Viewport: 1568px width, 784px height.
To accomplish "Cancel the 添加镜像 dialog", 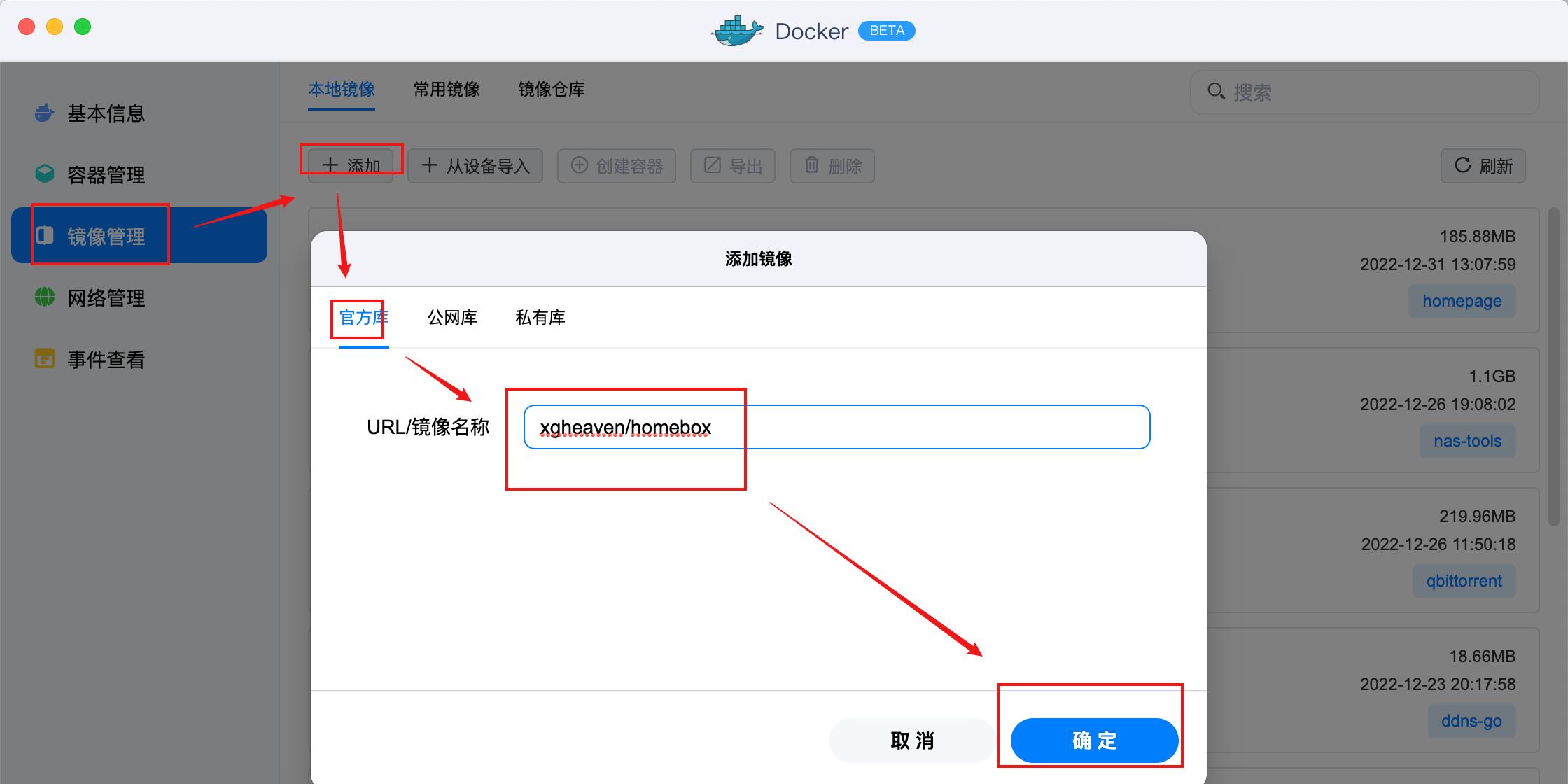I will click(911, 740).
